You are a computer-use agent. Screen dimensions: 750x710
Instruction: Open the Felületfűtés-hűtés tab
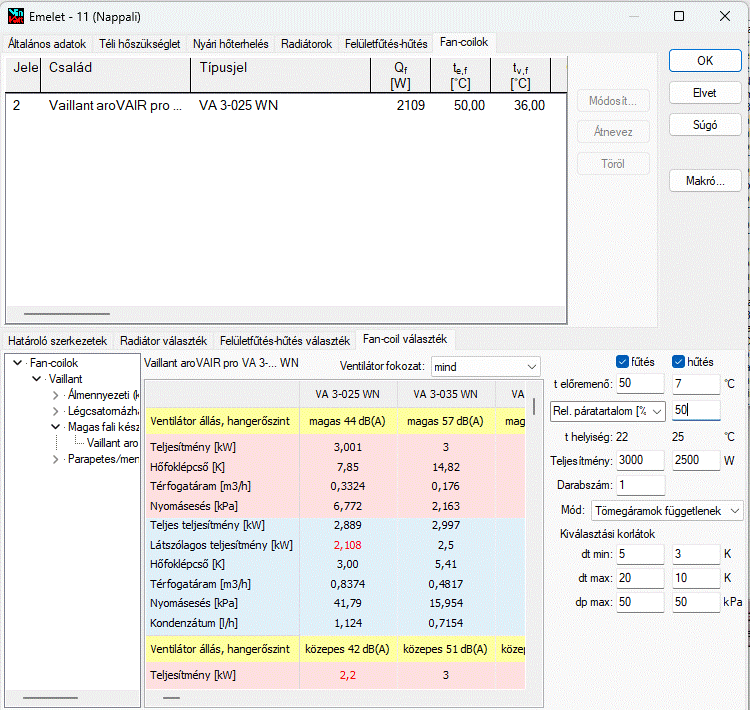[x=386, y=44]
